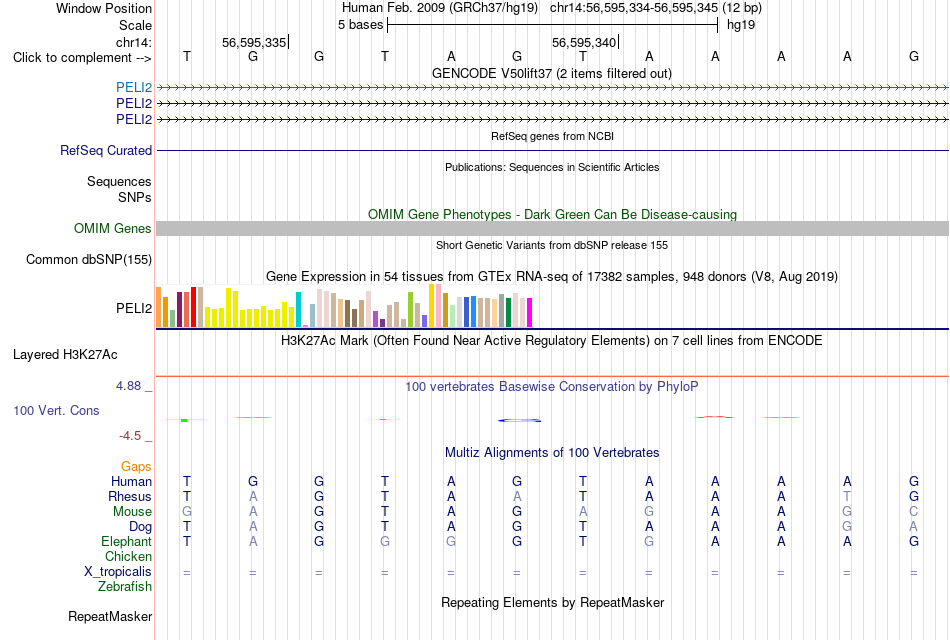Open the OMIM Gene Phenotypes track title
The width and height of the screenshot is (950, 640).
[552, 215]
